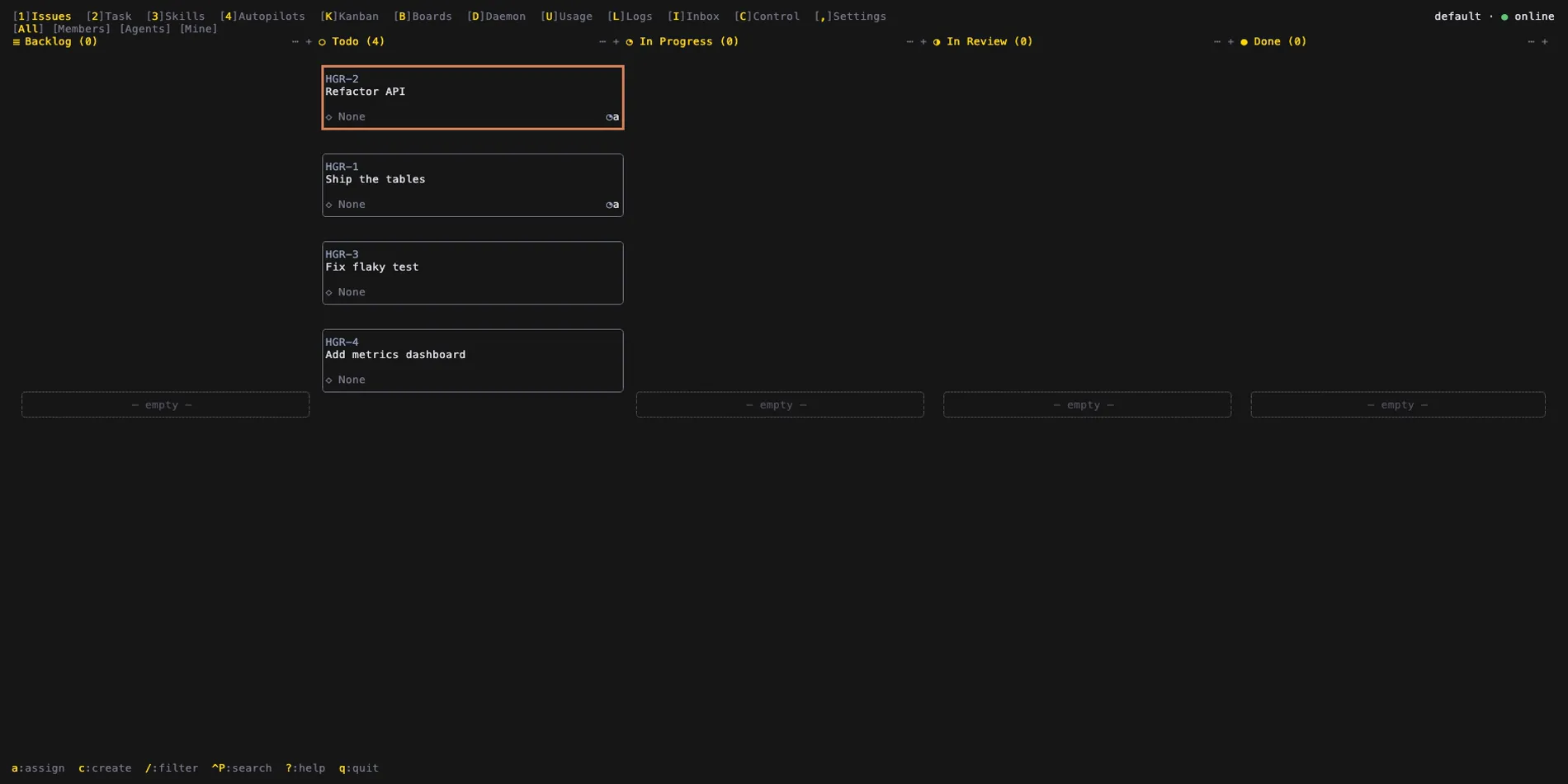Select the Refactor API card

[473, 97]
